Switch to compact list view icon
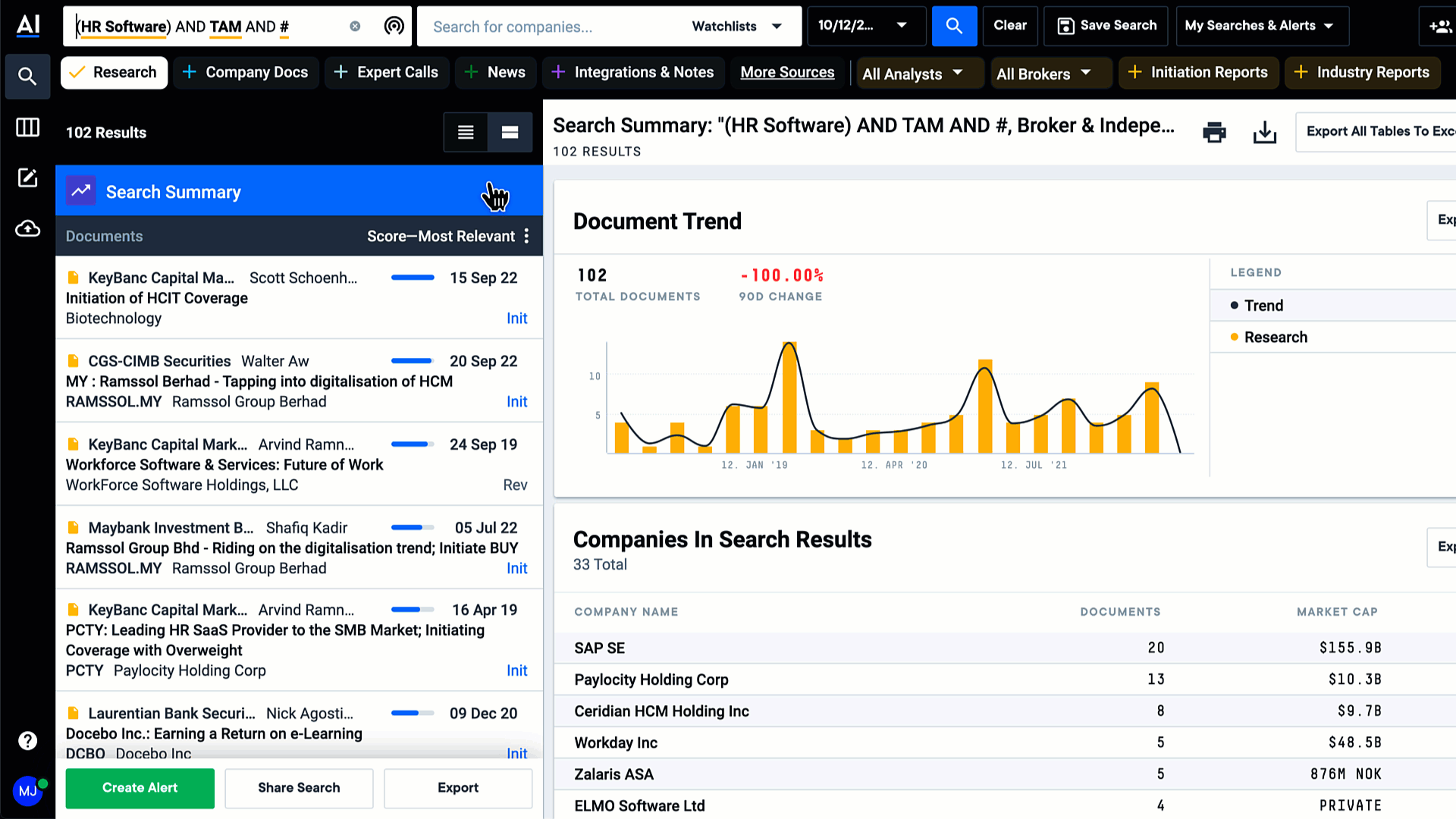Image resolution: width=1456 pixels, height=819 pixels. pyautogui.click(x=466, y=133)
